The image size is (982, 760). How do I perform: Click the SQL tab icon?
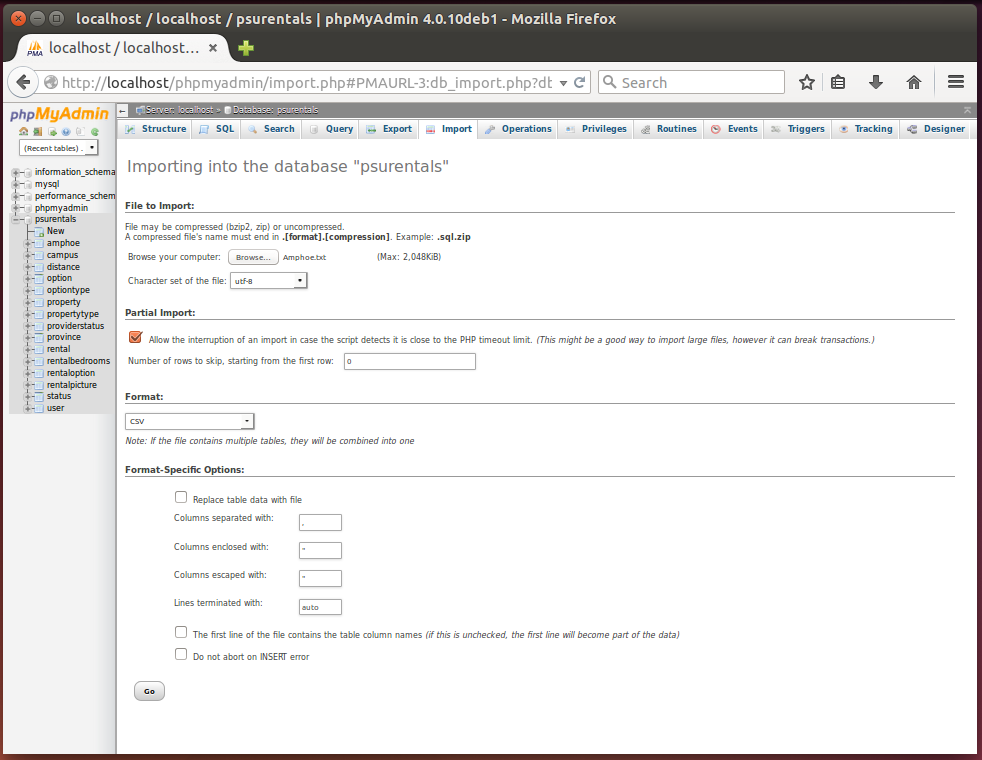[204, 129]
